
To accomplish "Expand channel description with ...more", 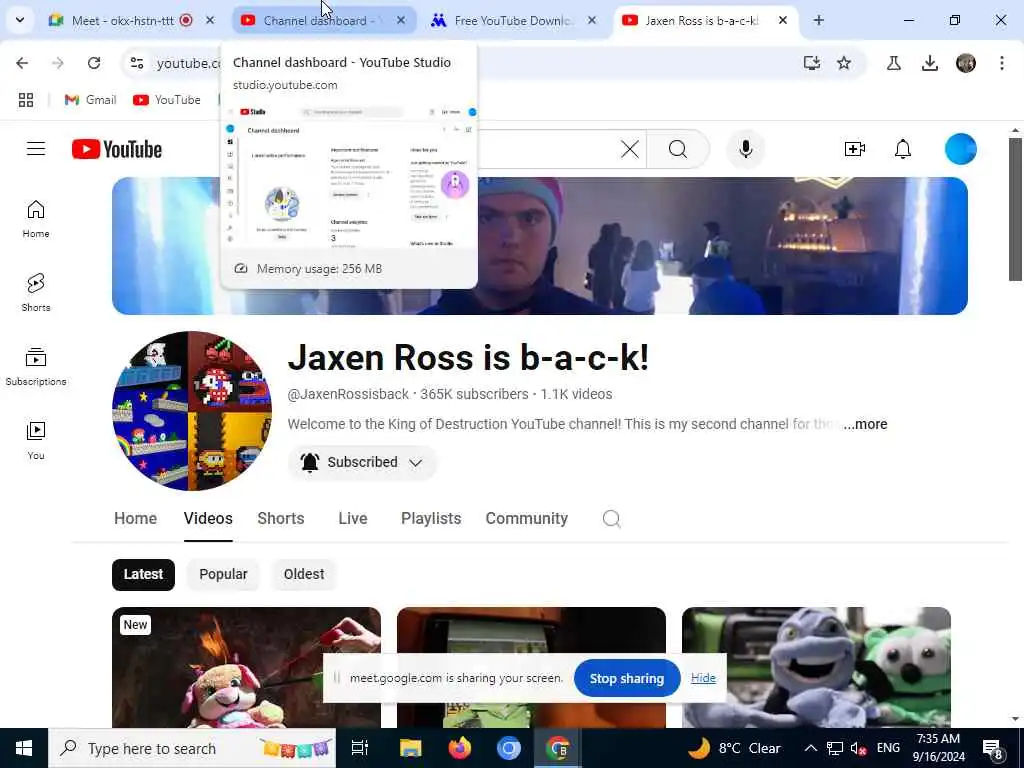I will coord(865,424).
